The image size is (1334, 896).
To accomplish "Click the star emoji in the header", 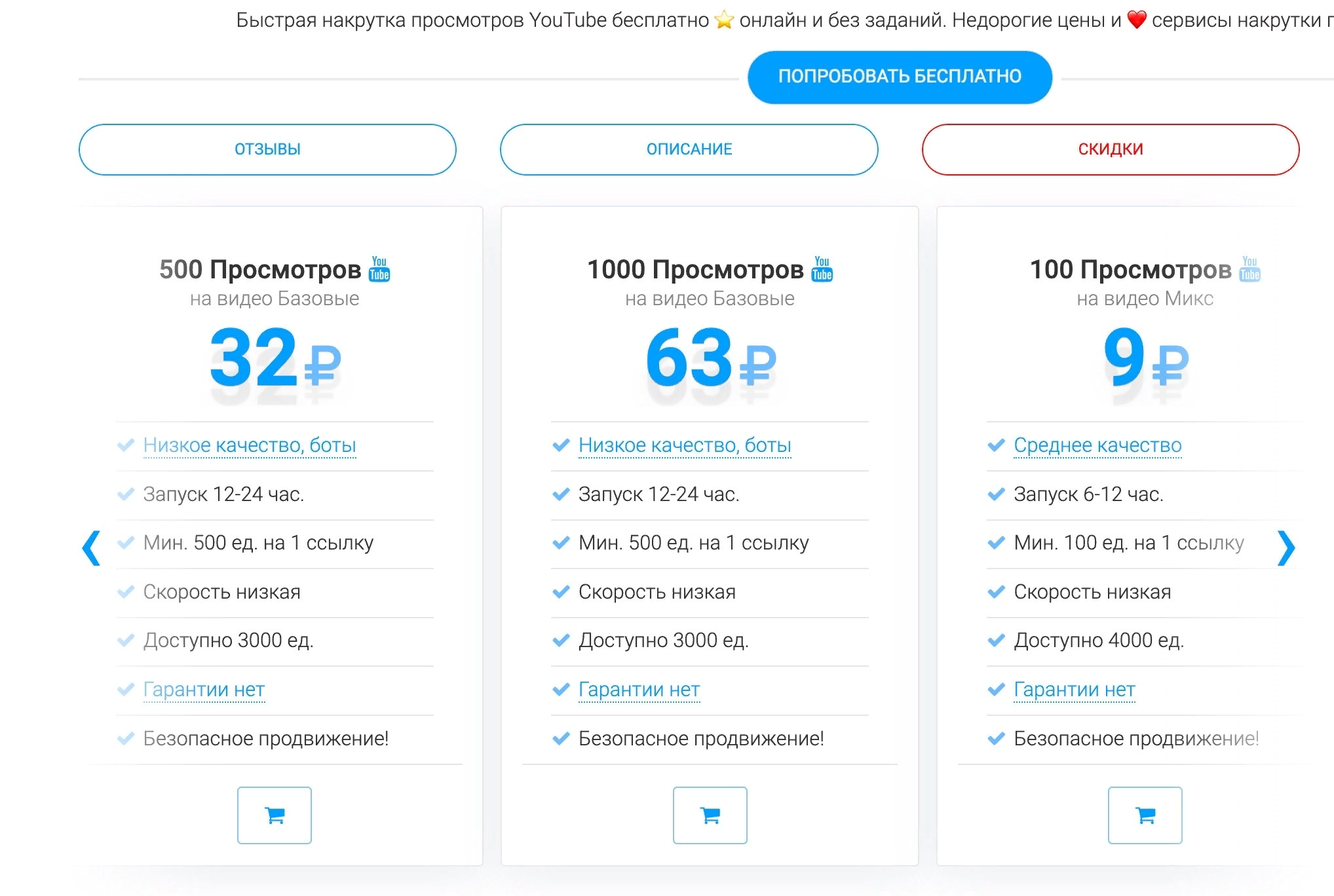I will click(724, 20).
